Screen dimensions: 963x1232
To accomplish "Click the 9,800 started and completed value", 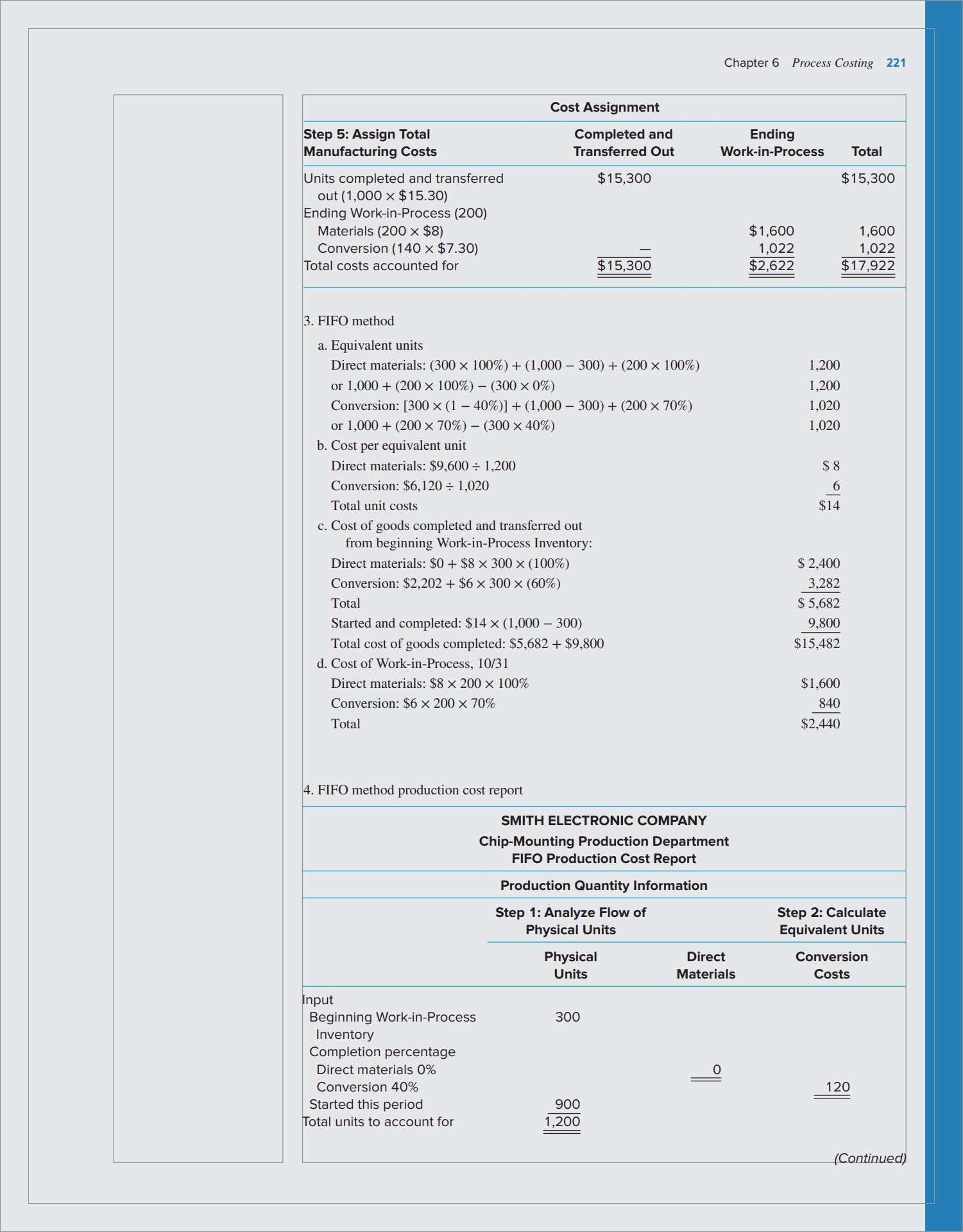I will point(824,623).
